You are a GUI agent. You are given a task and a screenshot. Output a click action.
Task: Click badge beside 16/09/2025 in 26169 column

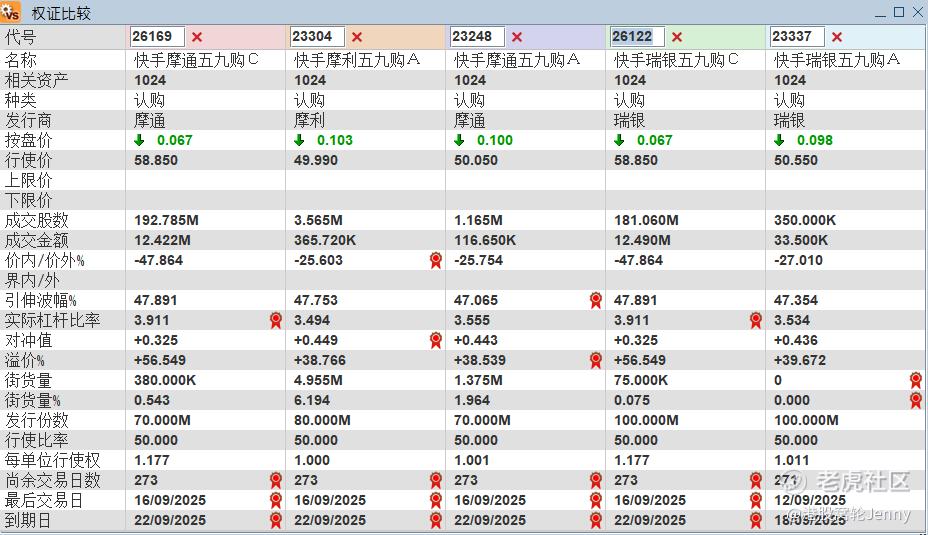coord(276,501)
